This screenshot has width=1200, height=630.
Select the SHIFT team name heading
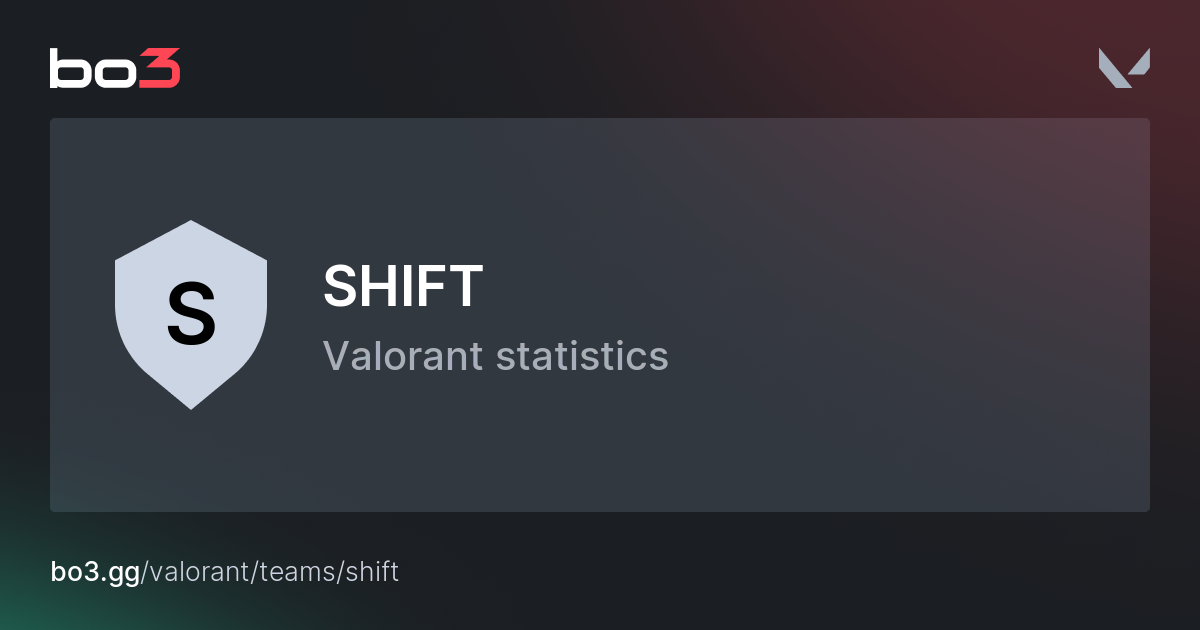click(403, 287)
